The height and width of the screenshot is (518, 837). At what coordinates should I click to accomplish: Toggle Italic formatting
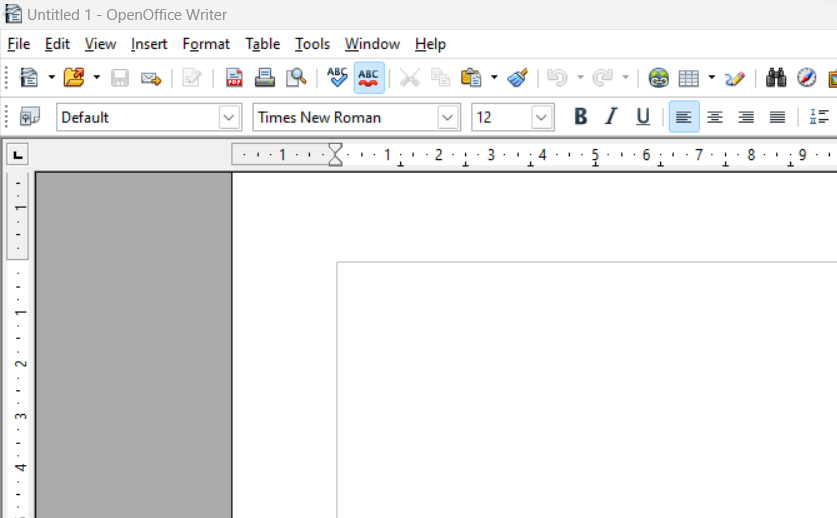[x=611, y=116]
